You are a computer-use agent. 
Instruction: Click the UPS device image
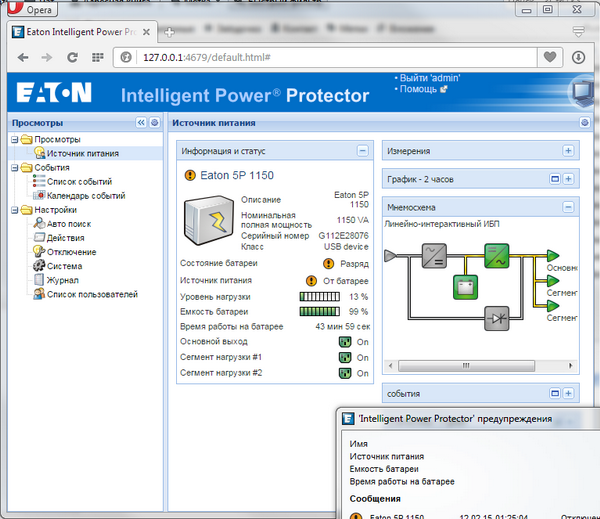pyautogui.click(x=209, y=220)
